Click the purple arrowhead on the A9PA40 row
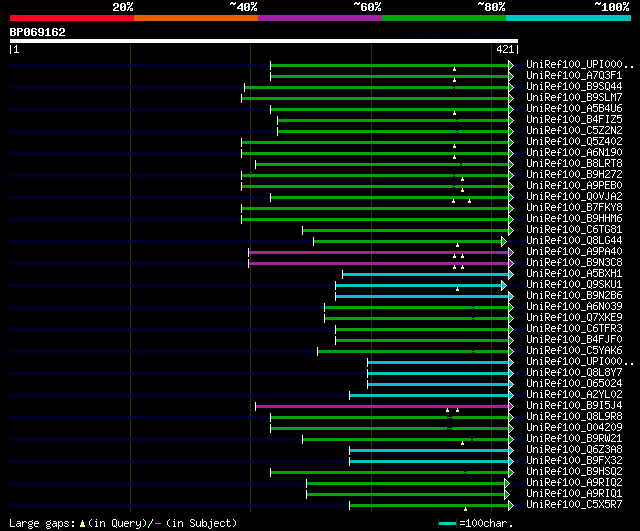The height and width of the screenshot is (531, 640). 511,253
